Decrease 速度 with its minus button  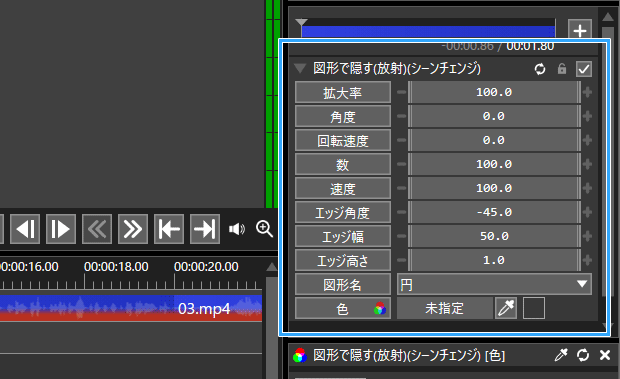click(401, 189)
